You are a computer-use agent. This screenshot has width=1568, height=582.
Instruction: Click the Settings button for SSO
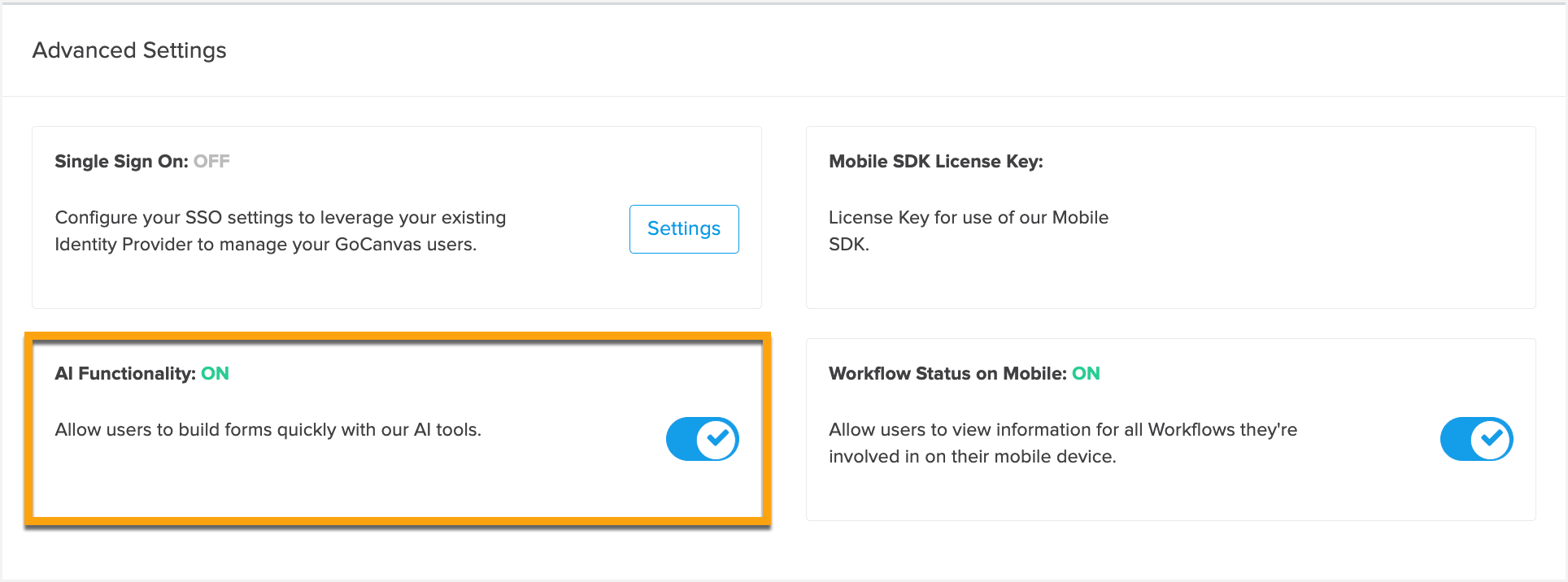[x=683, y=228]
